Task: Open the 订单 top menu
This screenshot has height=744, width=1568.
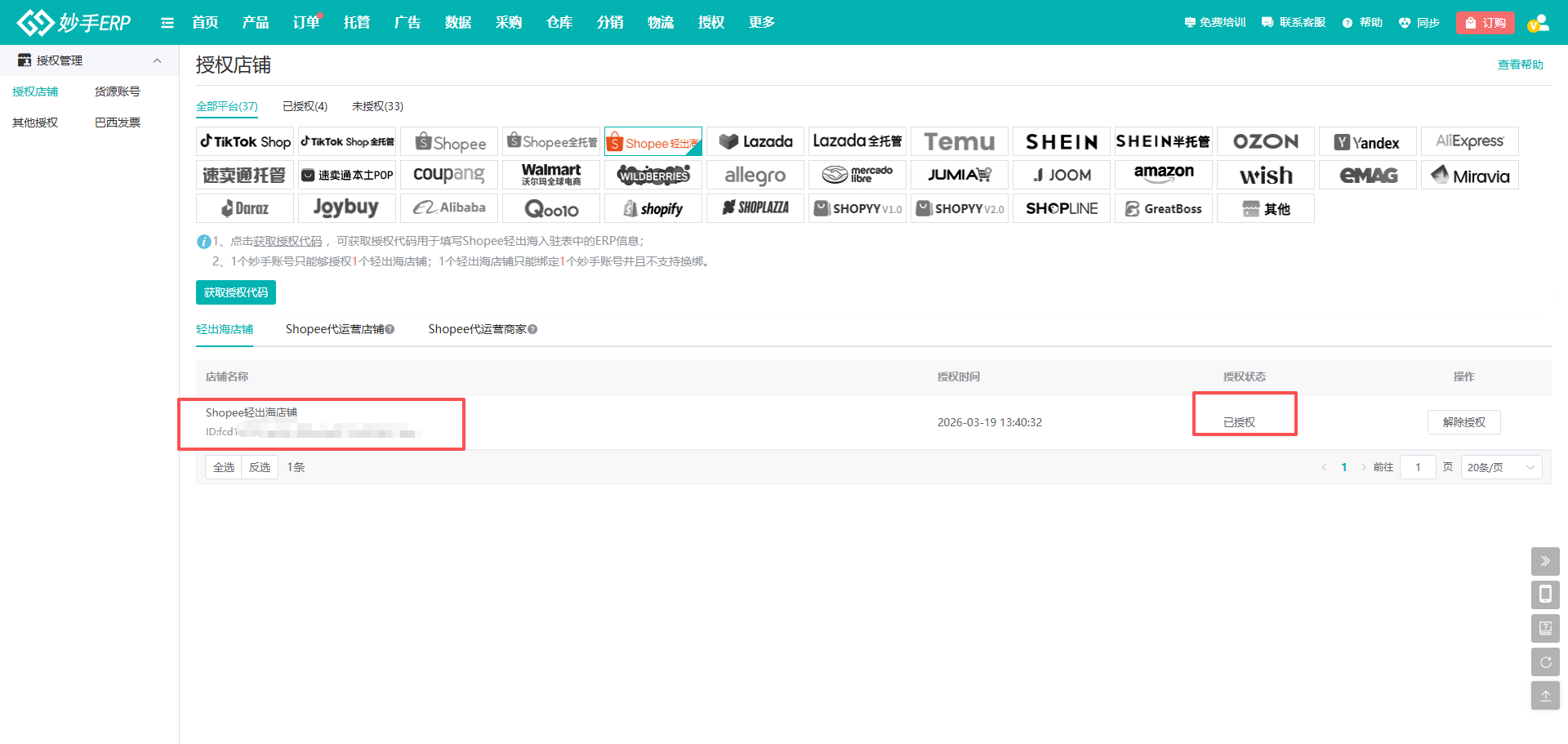Action: pos(306,23)
